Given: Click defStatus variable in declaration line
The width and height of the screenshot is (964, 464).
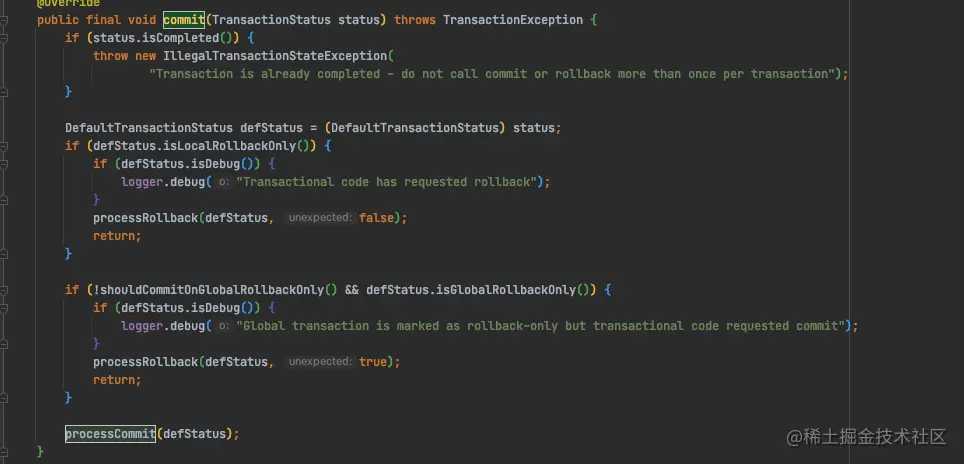Looking at the screenshot, I should click(271, 128).
